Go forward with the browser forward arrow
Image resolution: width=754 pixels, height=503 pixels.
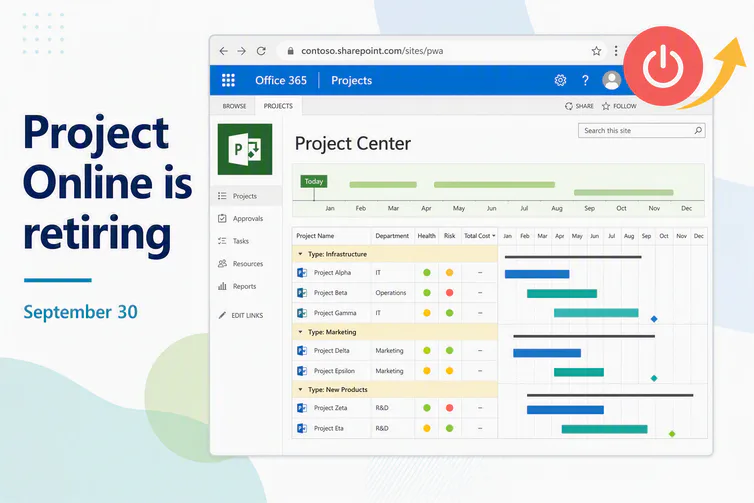(241, 51)
